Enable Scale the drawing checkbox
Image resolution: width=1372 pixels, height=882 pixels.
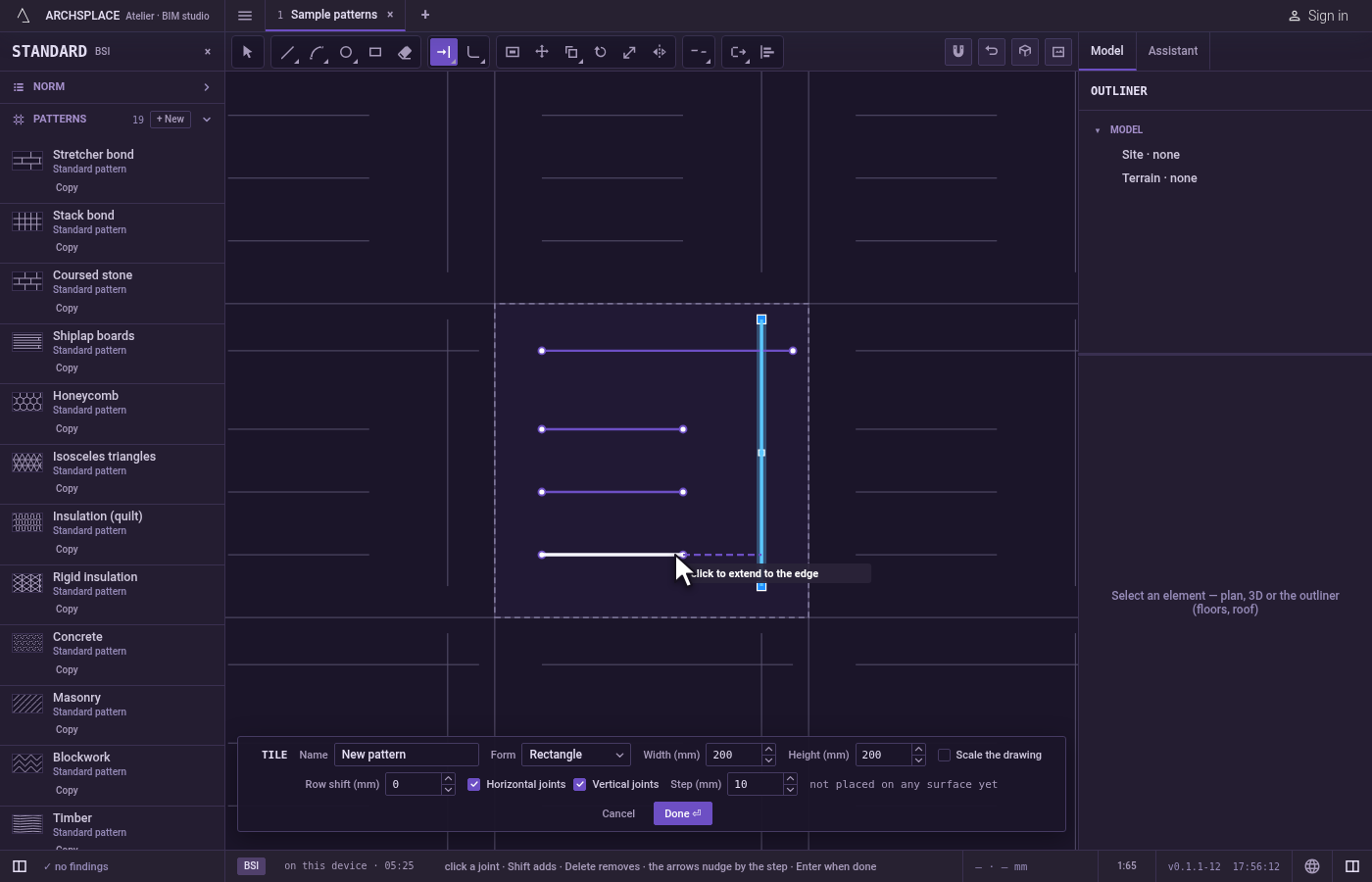click(x=944, y=755)
